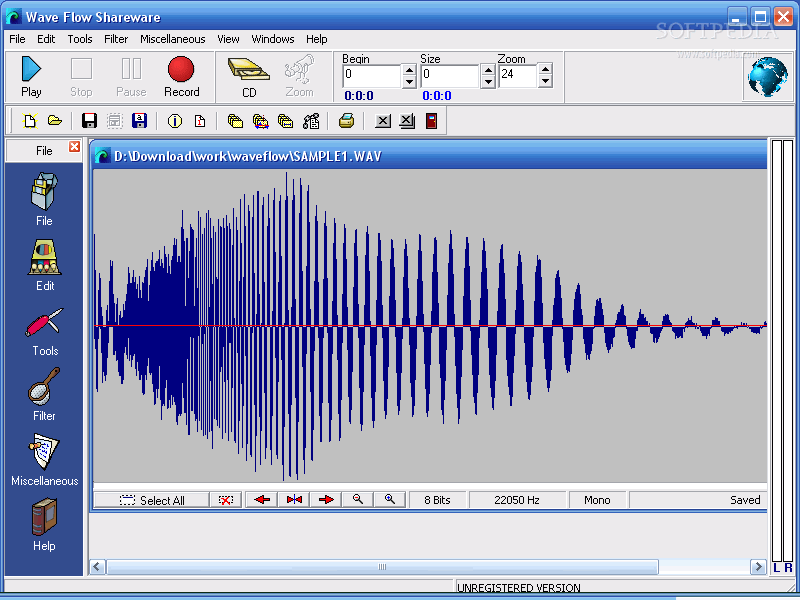Zoom in with the plus magnifier button
The width and height of the screenshot is (800, 600).
(x=390, y=500)
